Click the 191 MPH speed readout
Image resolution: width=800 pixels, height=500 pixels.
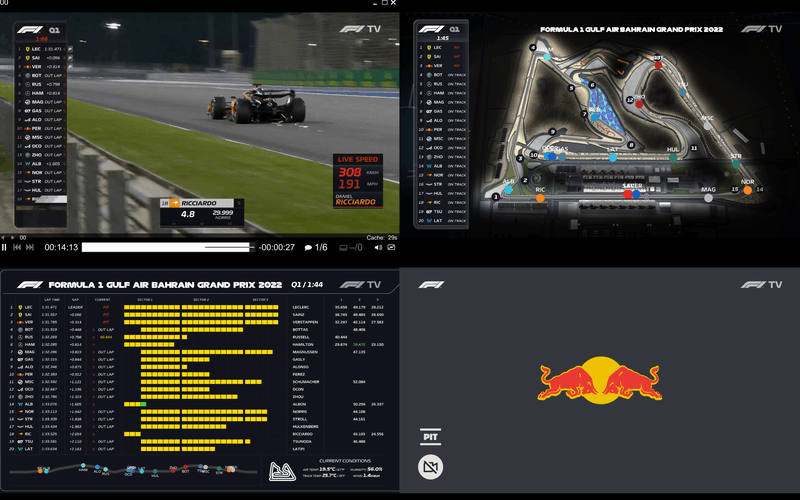[358, 184]
